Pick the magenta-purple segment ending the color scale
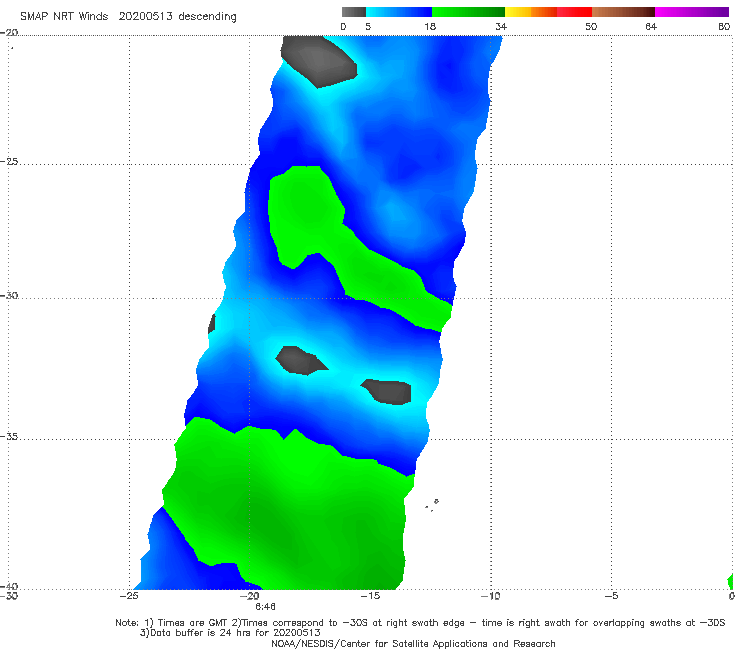Screen dimensions: 740x650 pyautogui.click(x=692, y=12)
